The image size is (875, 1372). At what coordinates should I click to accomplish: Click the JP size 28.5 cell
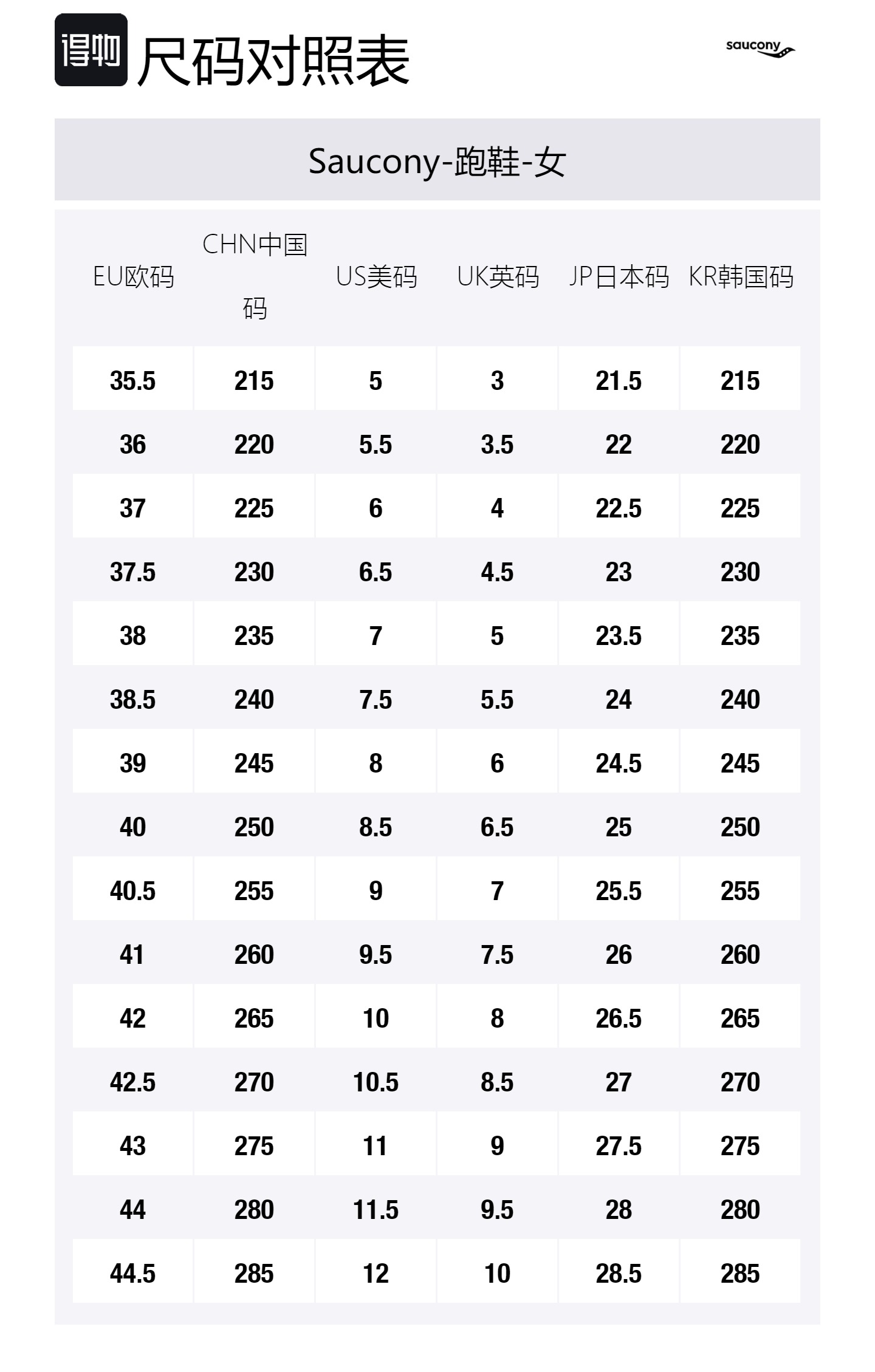click(x=619, y=1274)
